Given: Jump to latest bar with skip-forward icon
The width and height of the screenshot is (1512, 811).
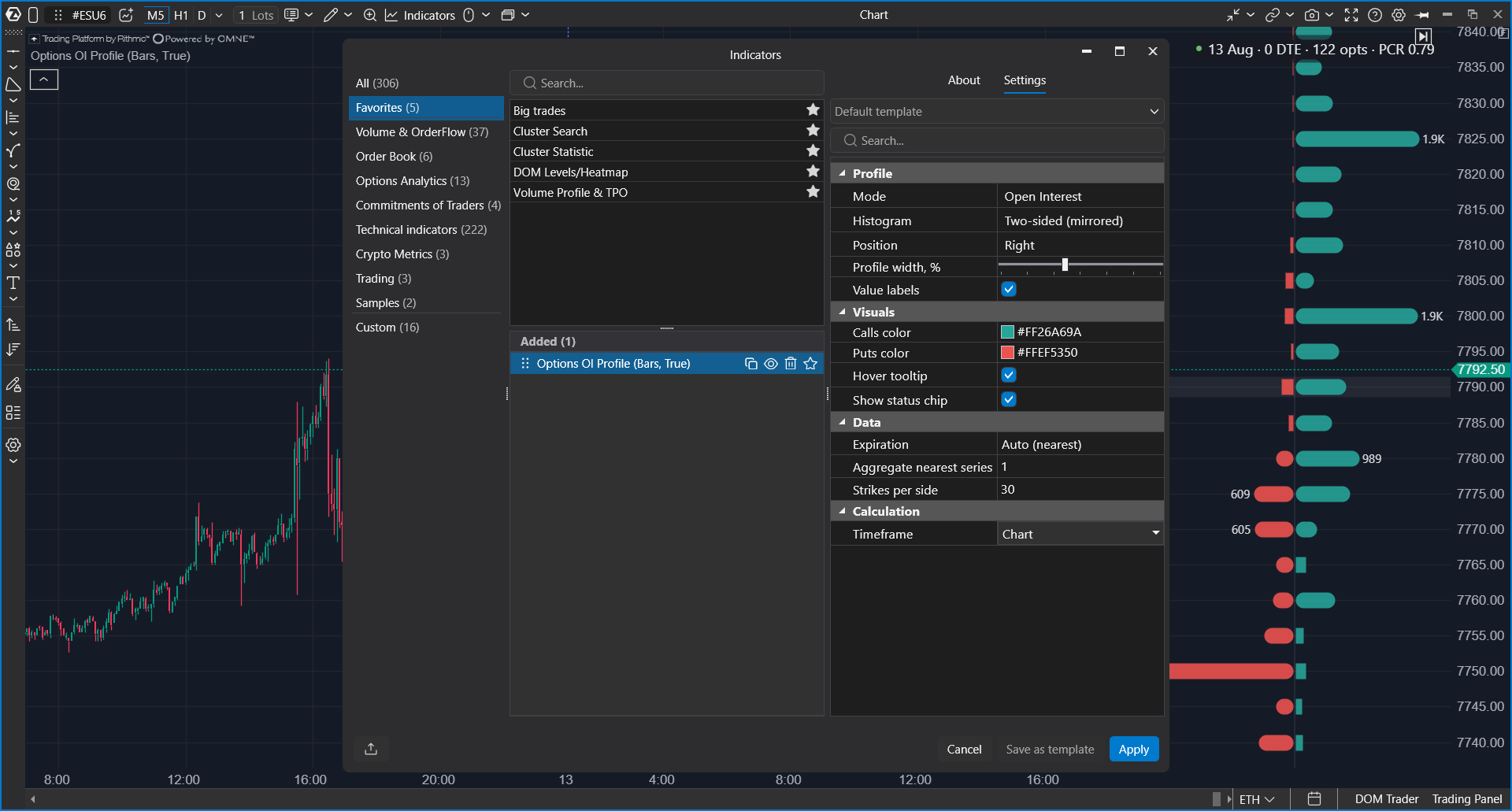Looking at the screenshot, I should pos(1423,36).
